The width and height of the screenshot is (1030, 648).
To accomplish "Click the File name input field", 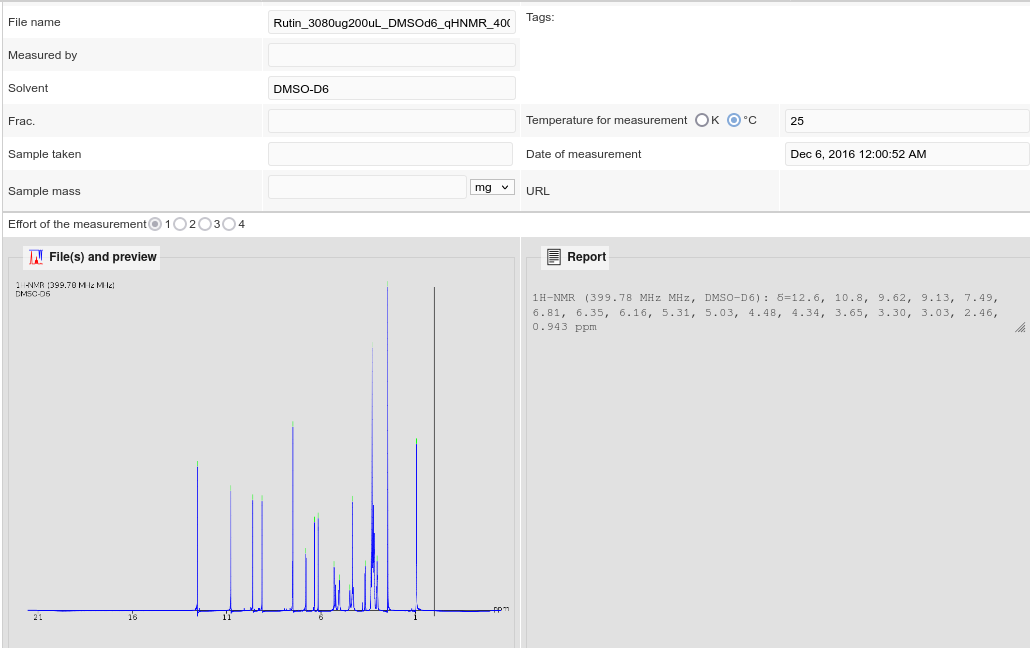I will 391,22.
